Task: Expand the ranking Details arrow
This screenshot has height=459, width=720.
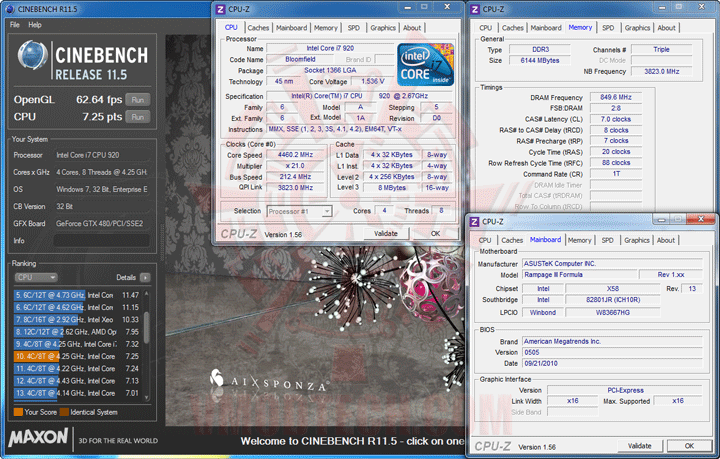Action: tap(145, 277)
